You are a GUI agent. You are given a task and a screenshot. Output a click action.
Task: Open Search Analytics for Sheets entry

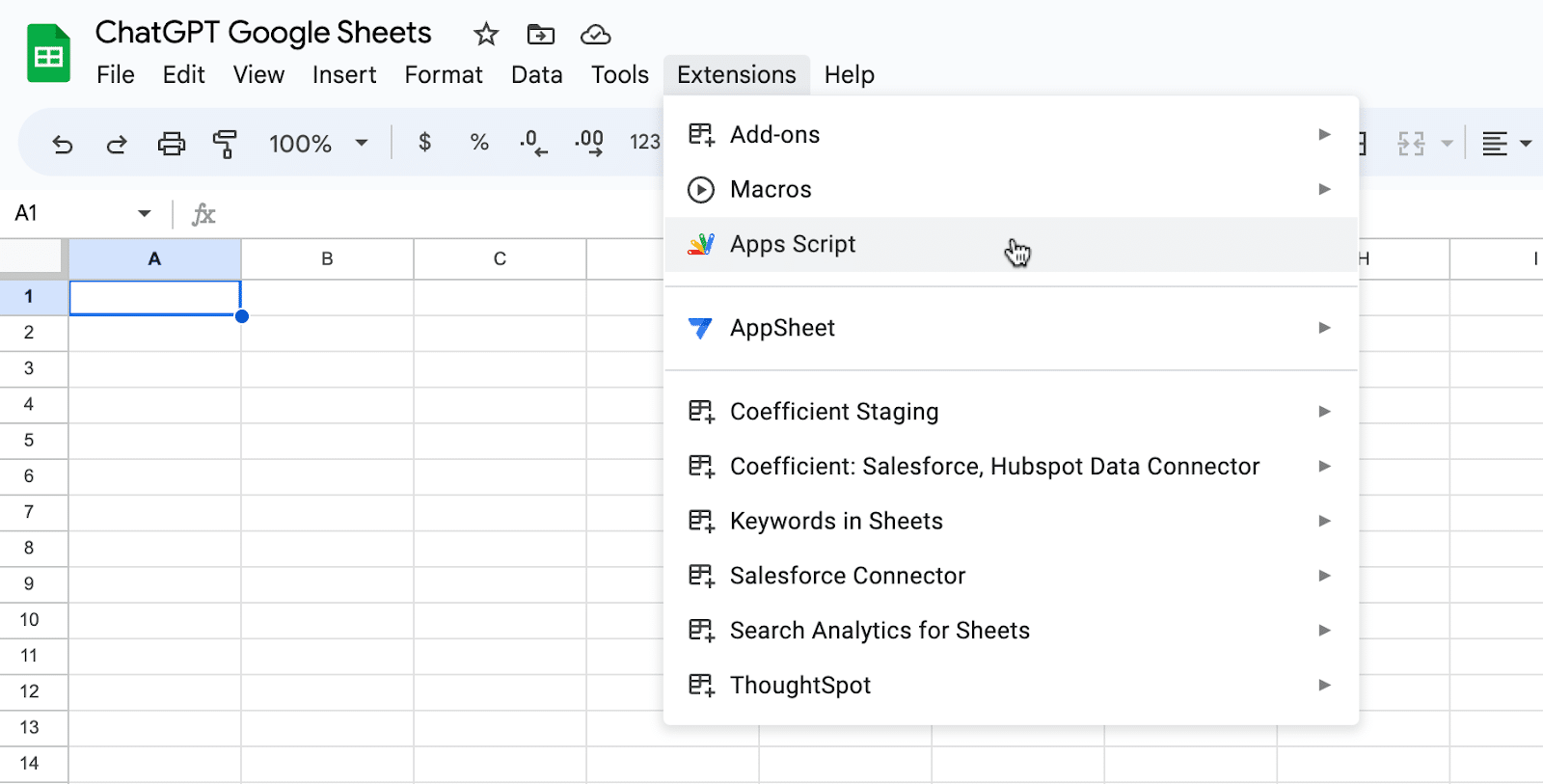[1012, 631]
